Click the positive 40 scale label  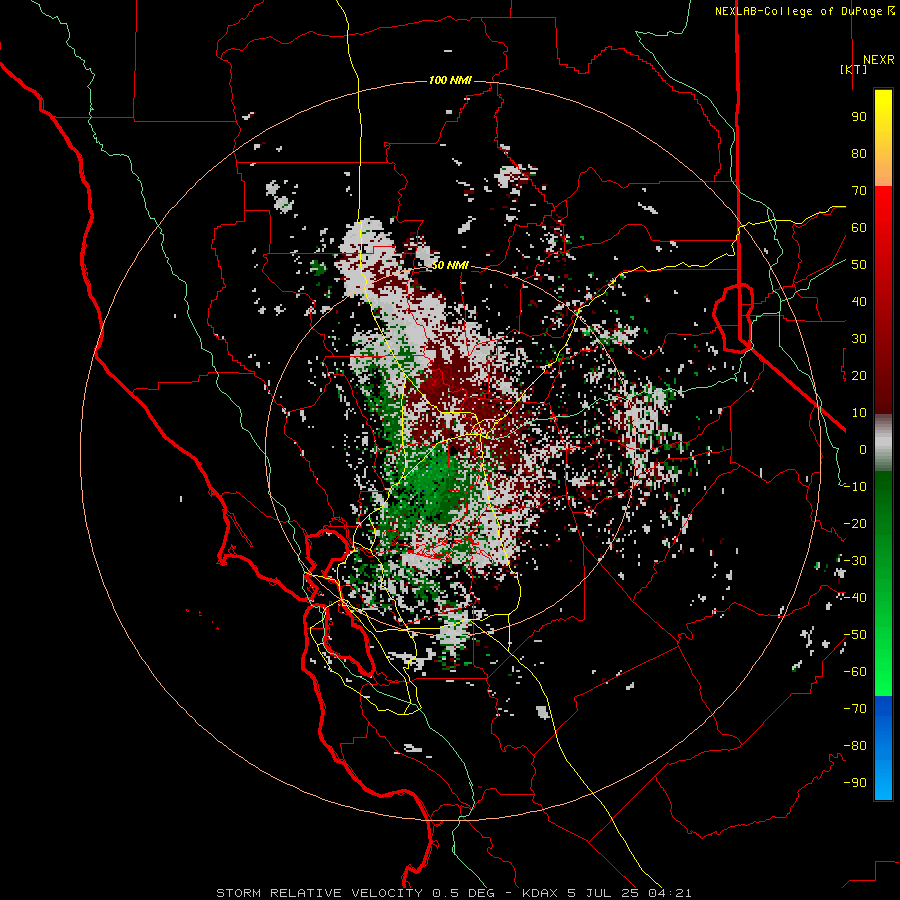point(859,302)
